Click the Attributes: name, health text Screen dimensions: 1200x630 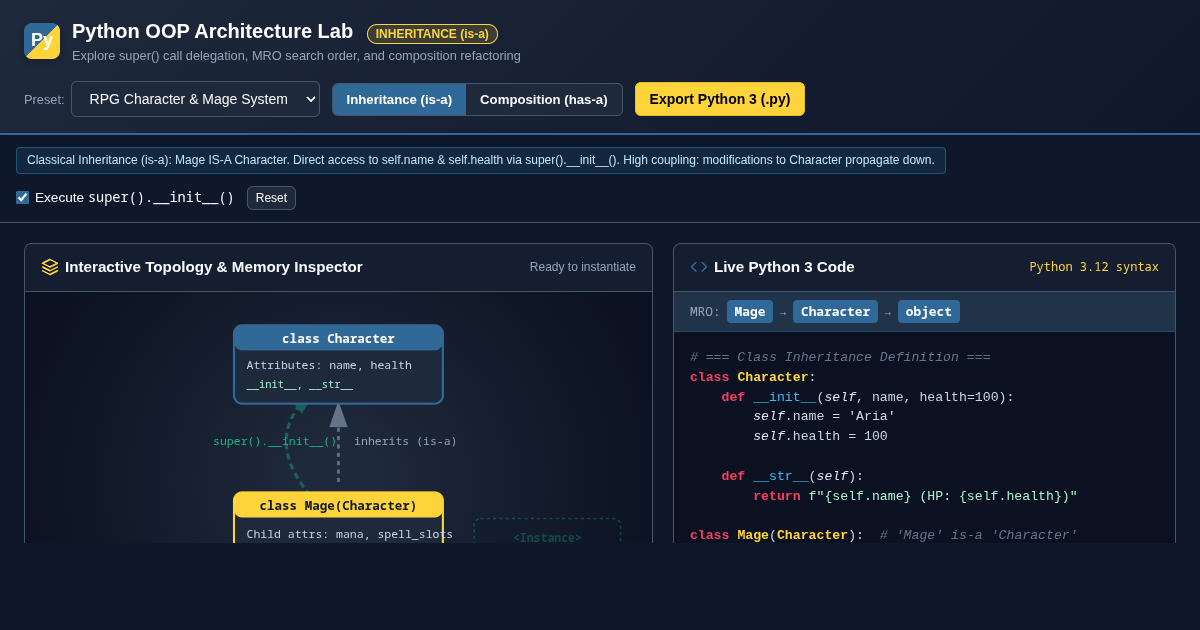(329, 365)
